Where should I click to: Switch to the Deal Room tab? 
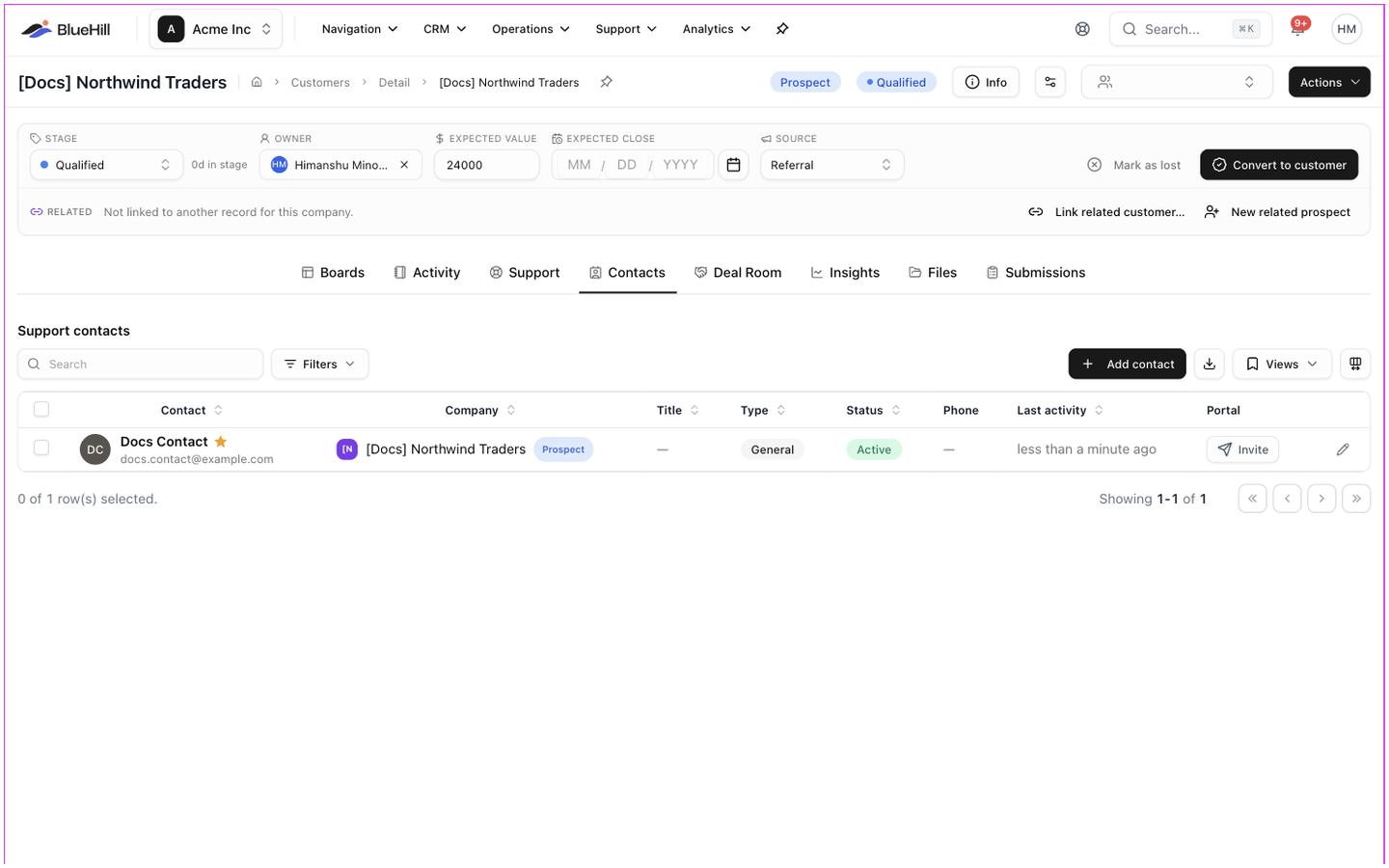tap(738, 273)
